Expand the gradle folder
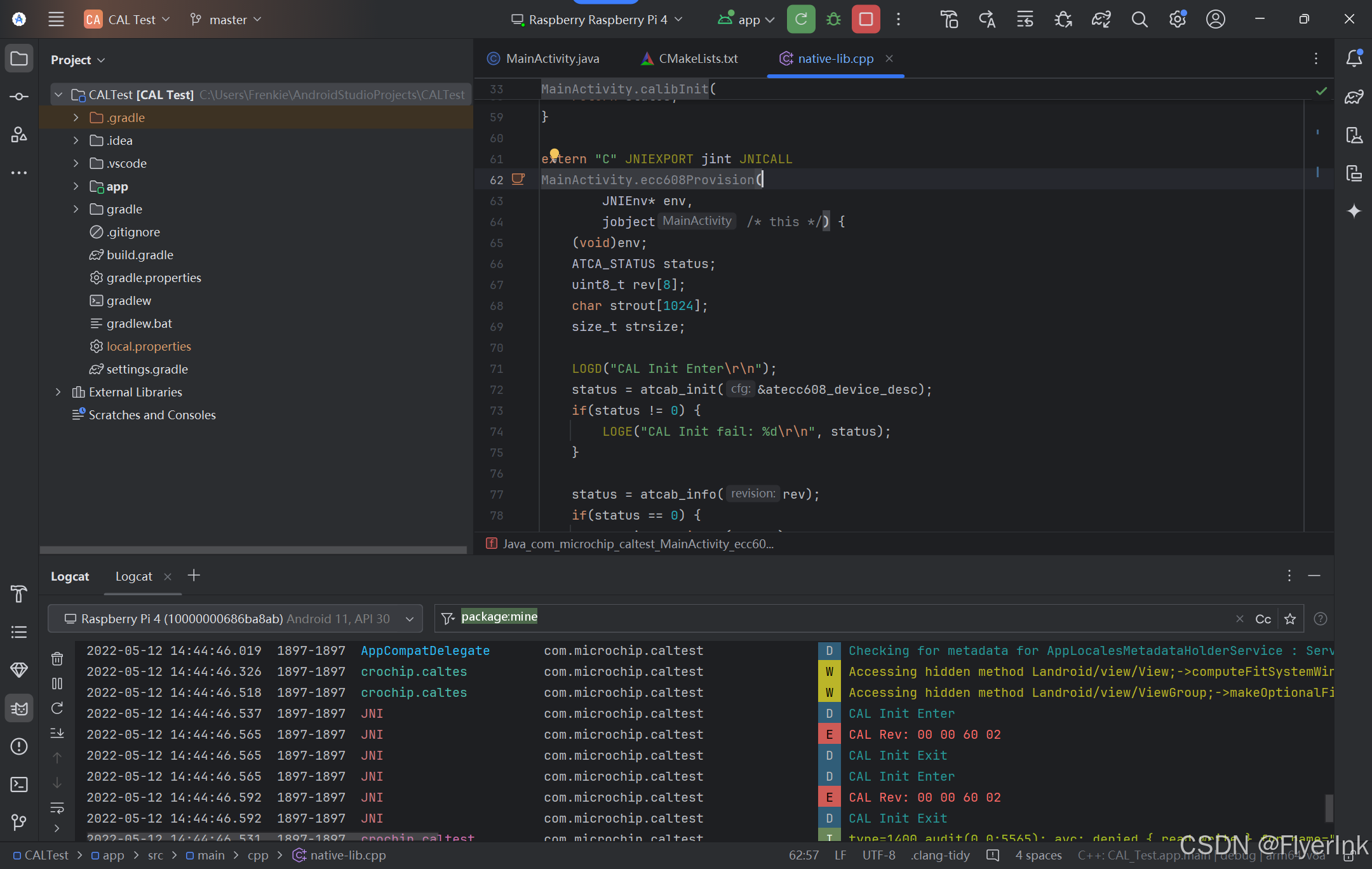The width and height of the screenshot is (1372, 869). click(76, 209)
